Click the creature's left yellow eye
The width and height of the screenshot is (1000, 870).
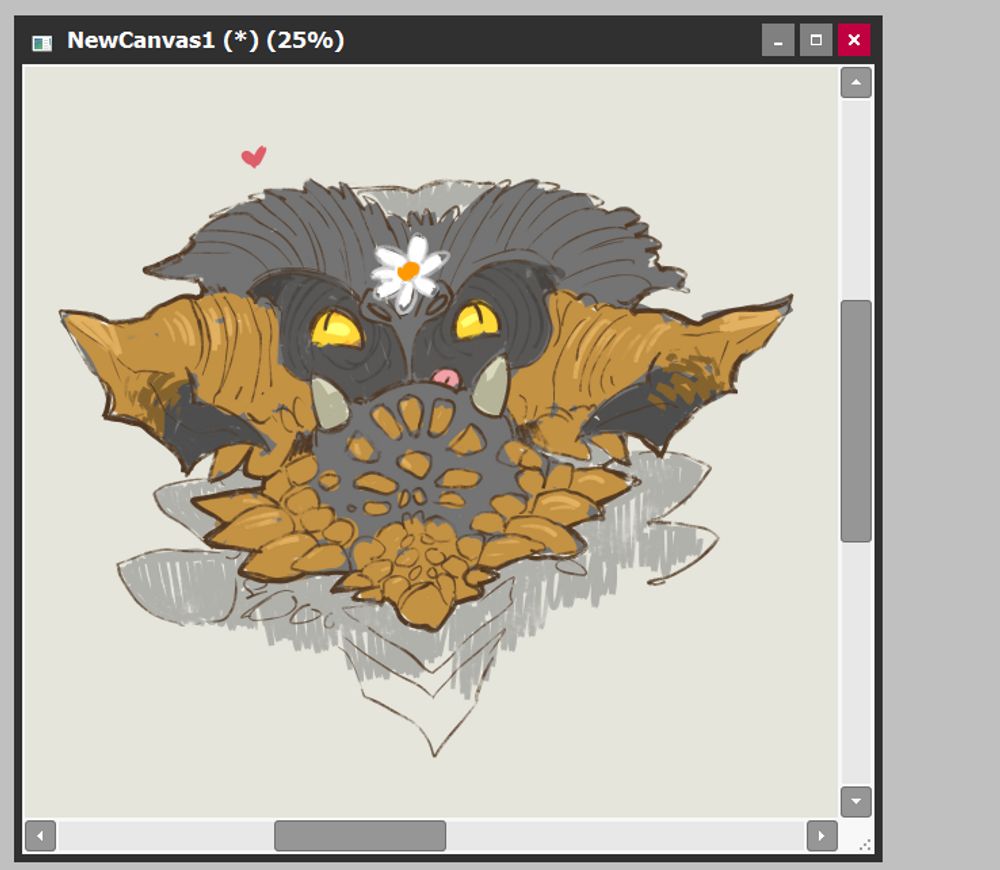click(336, 328)
